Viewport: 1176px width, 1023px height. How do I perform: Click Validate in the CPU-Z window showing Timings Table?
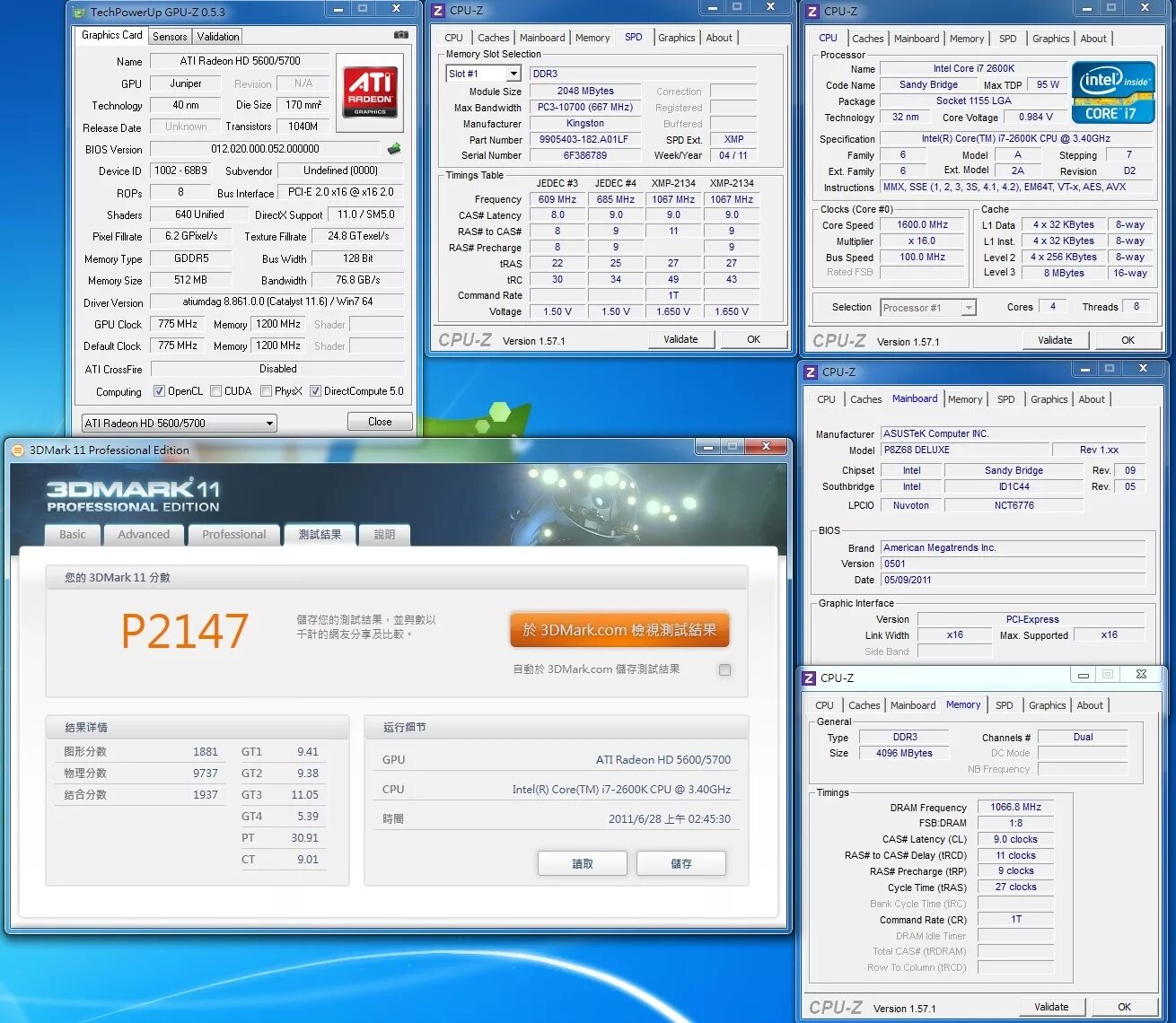click(680, 339)
